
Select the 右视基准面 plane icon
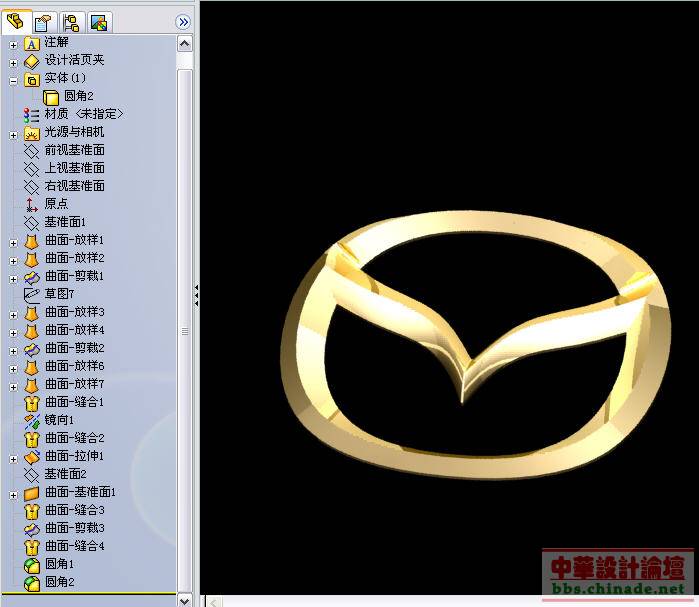[32, 187]
